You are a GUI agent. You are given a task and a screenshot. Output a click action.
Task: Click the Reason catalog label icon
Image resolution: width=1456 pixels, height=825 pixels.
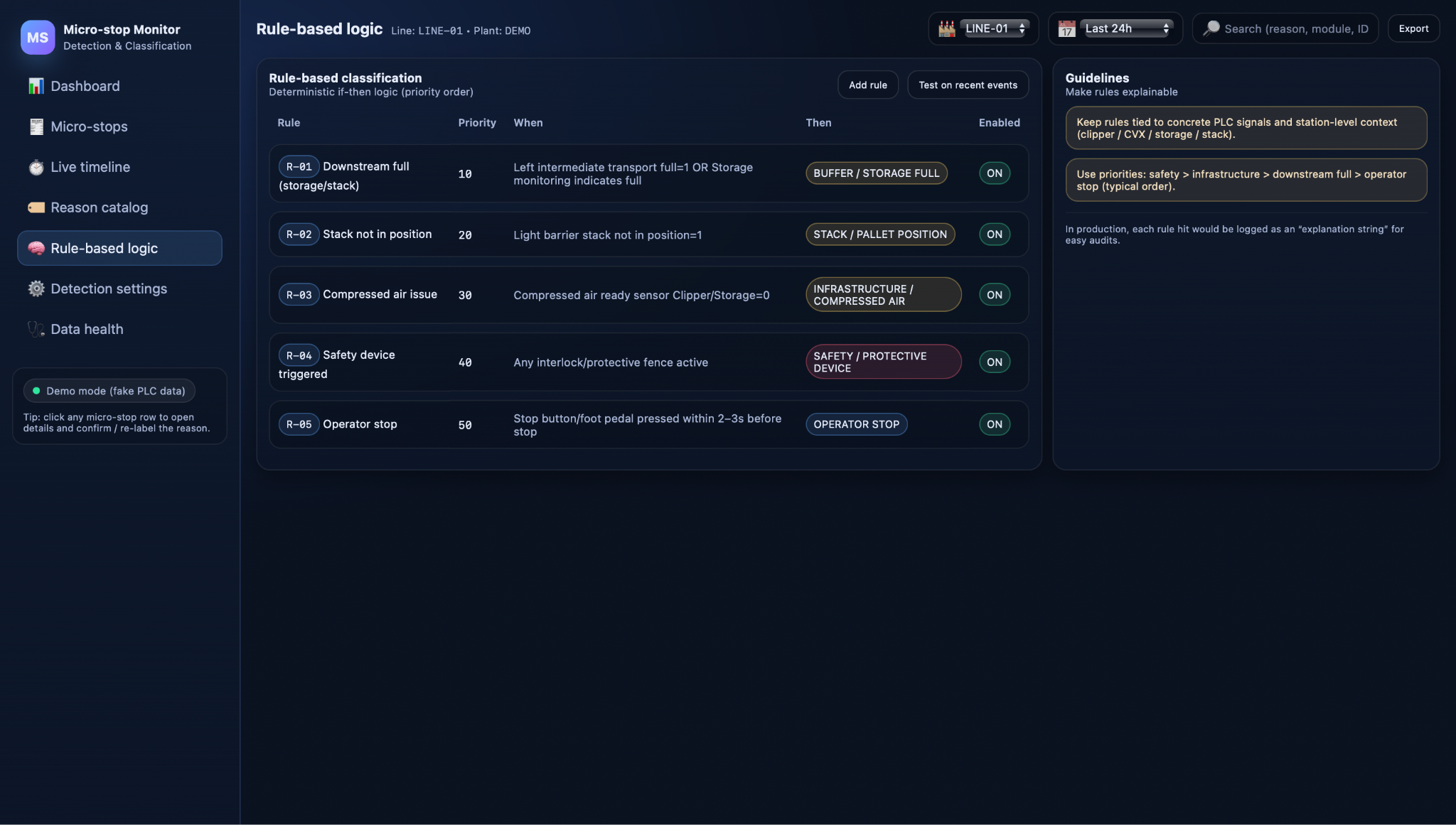(x=36, y=207)
